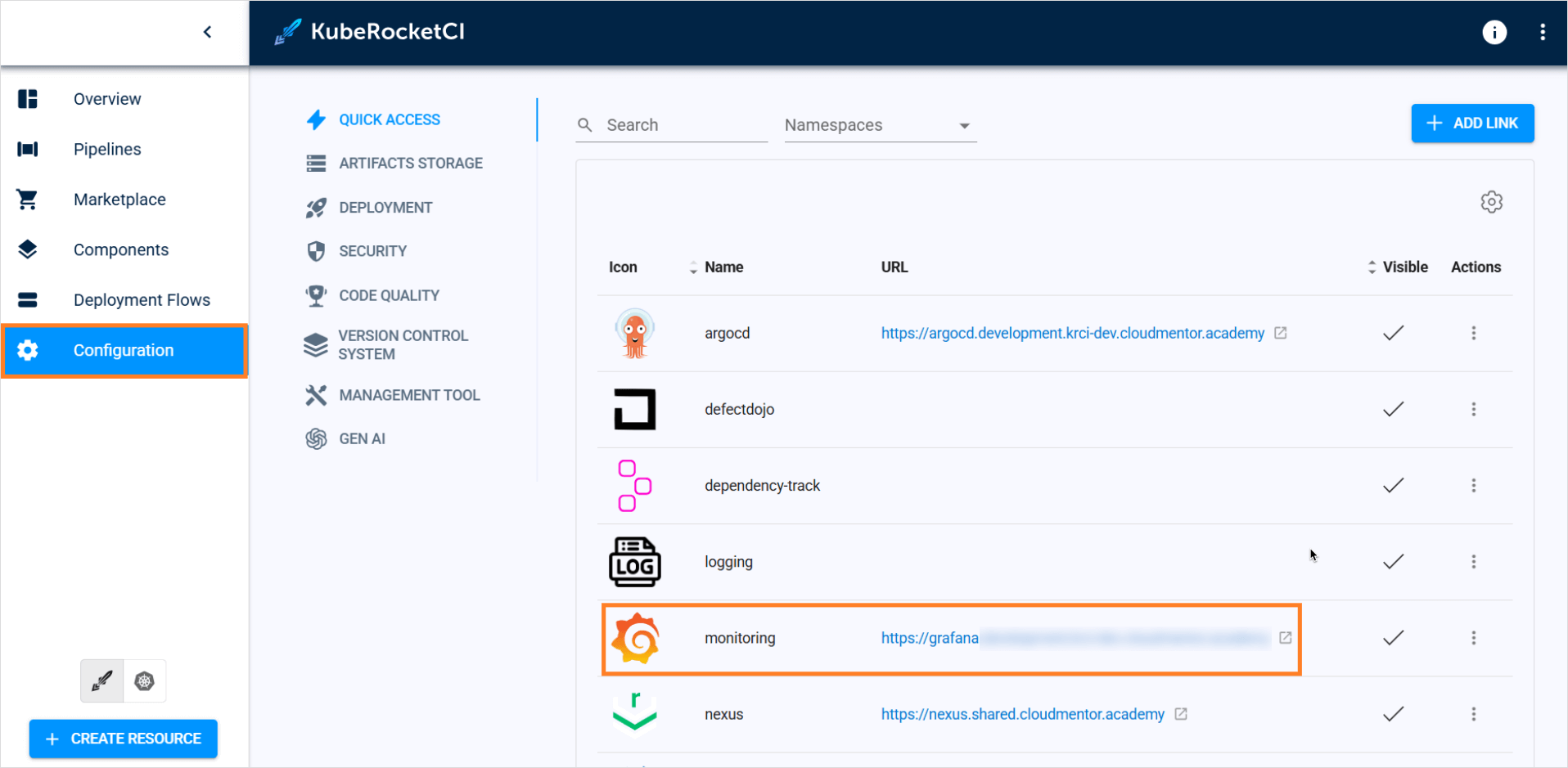1568x768 pixels.
Task: Click the Add Link button
Action: pyautogui.click(x=1471, y=124)
